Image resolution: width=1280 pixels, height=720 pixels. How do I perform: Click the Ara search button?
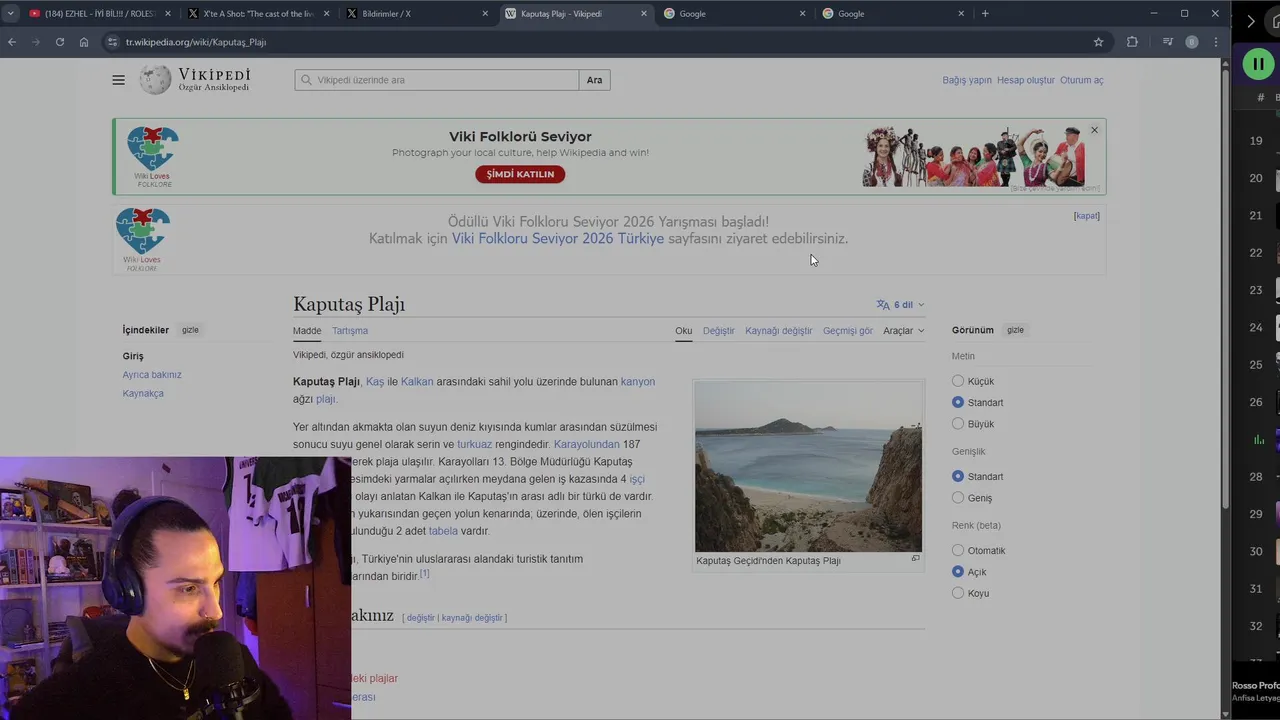point(594,80)
